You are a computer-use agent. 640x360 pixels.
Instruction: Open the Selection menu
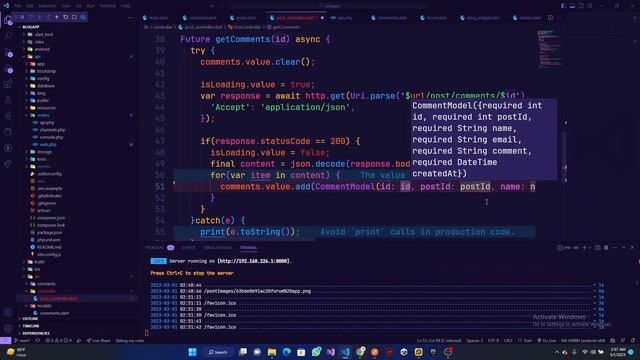47,6
